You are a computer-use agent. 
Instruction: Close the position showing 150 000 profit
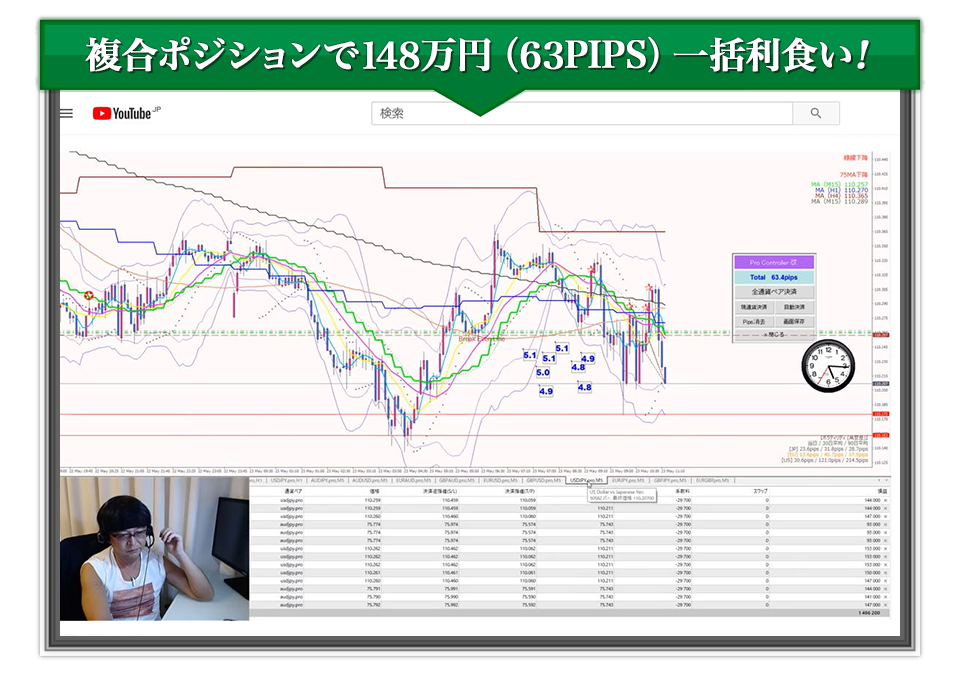click(x=886, y=573)
